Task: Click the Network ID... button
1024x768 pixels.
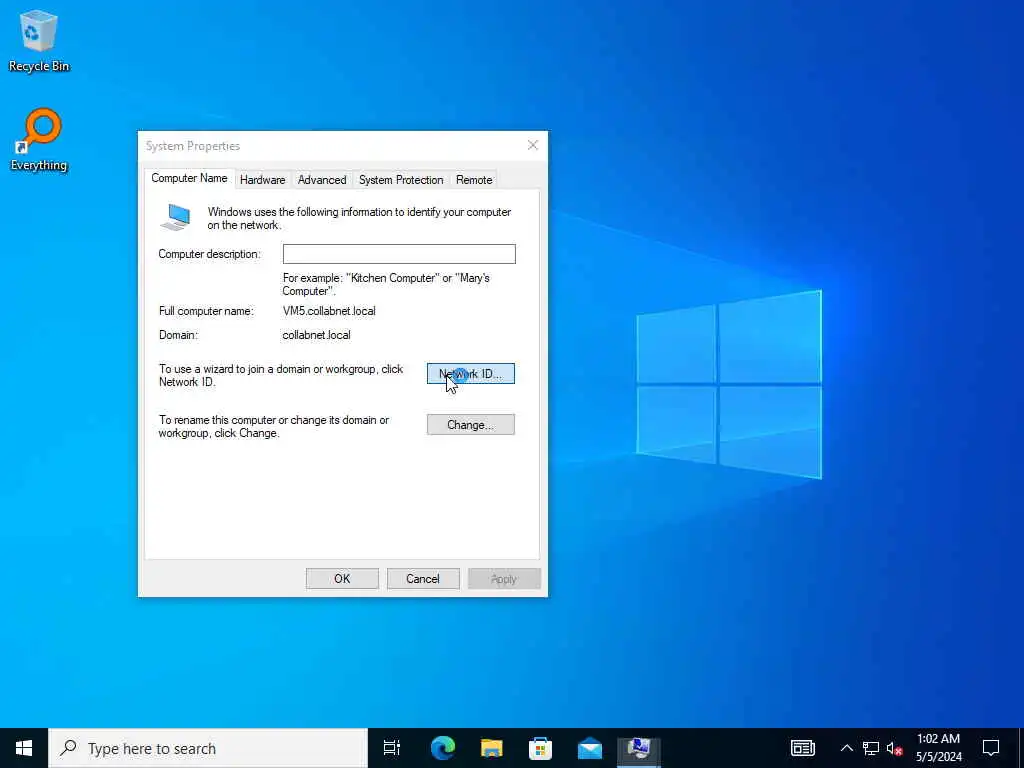Action: pos(471,374)
